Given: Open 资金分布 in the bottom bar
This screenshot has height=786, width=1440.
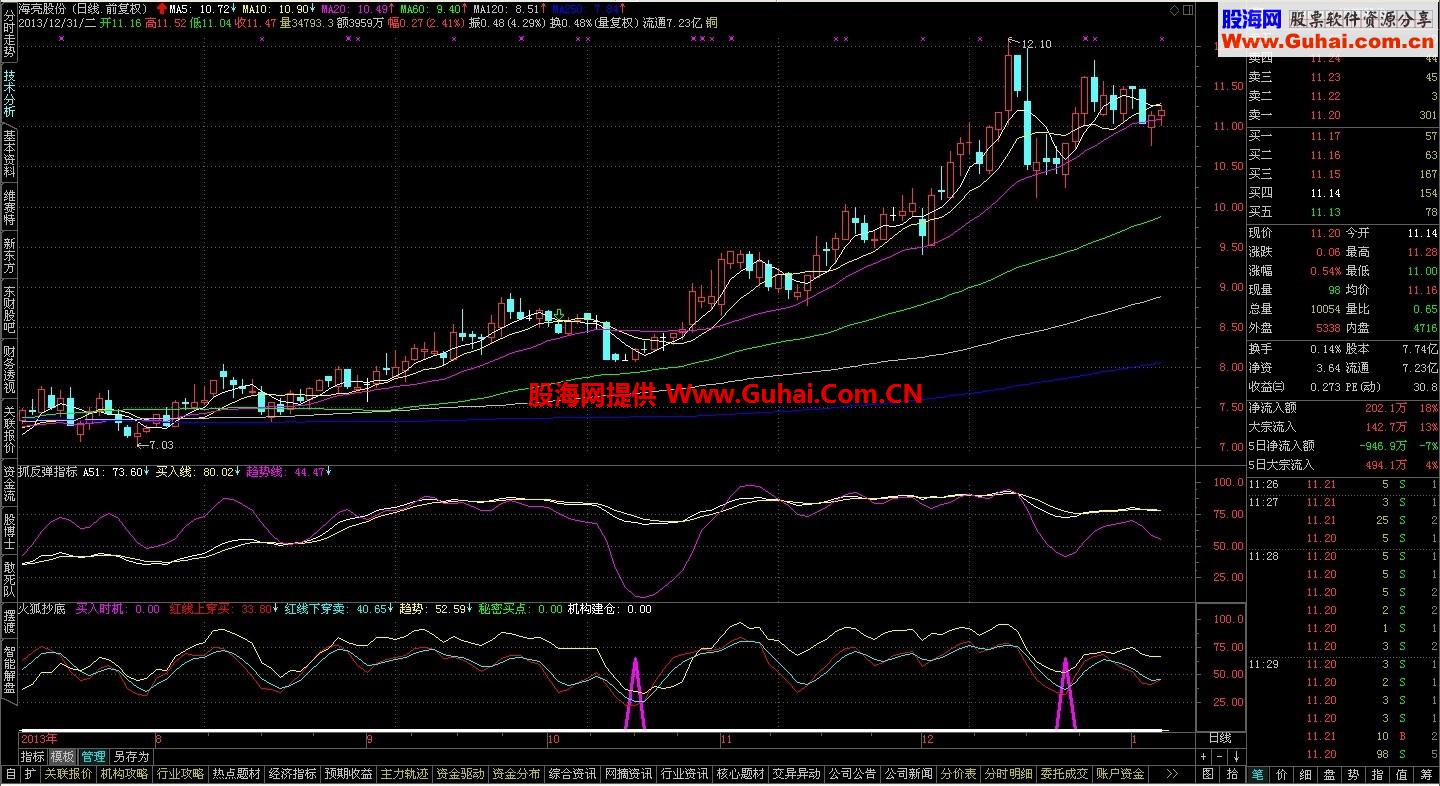Looking at the screenshot, I should tap(516, 774).
